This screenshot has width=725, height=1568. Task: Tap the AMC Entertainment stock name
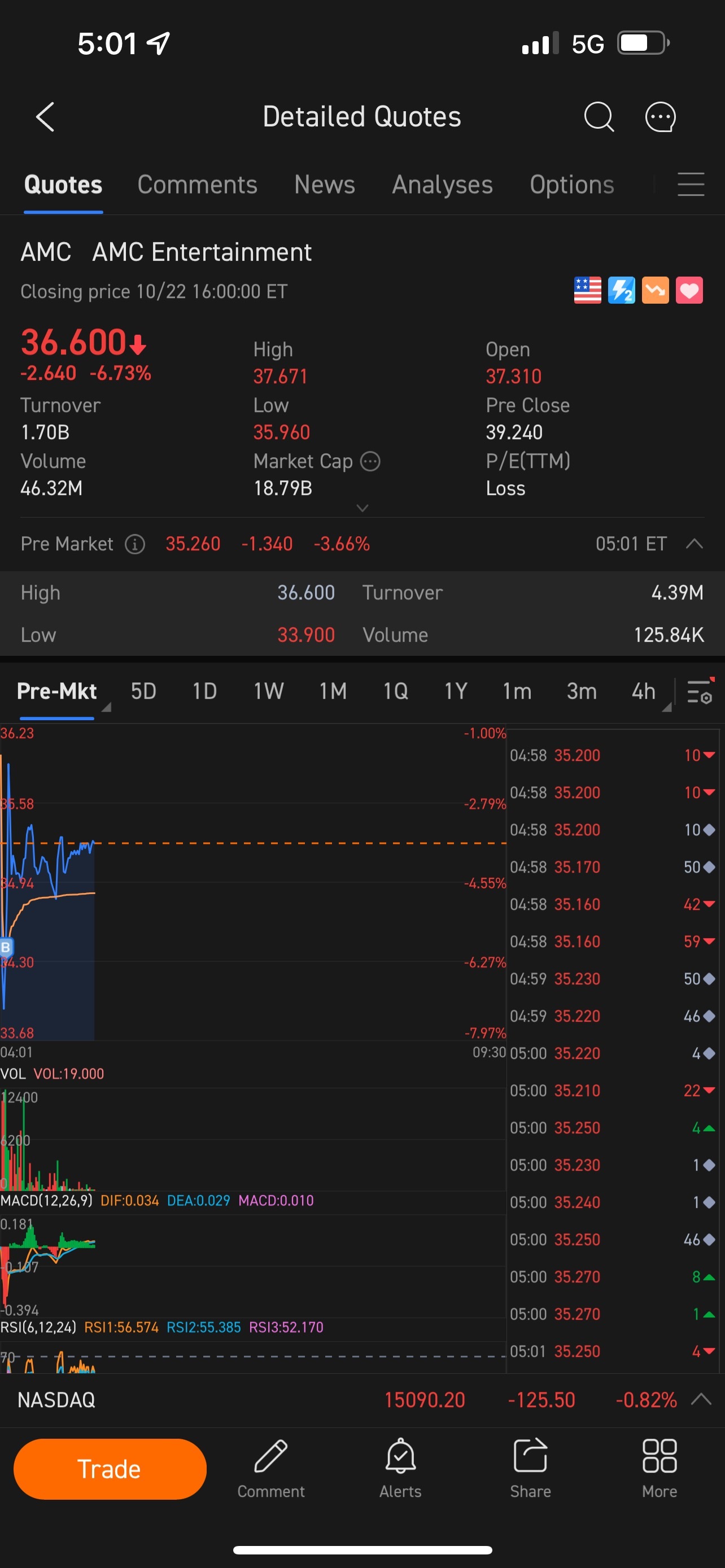pos(202,251)
